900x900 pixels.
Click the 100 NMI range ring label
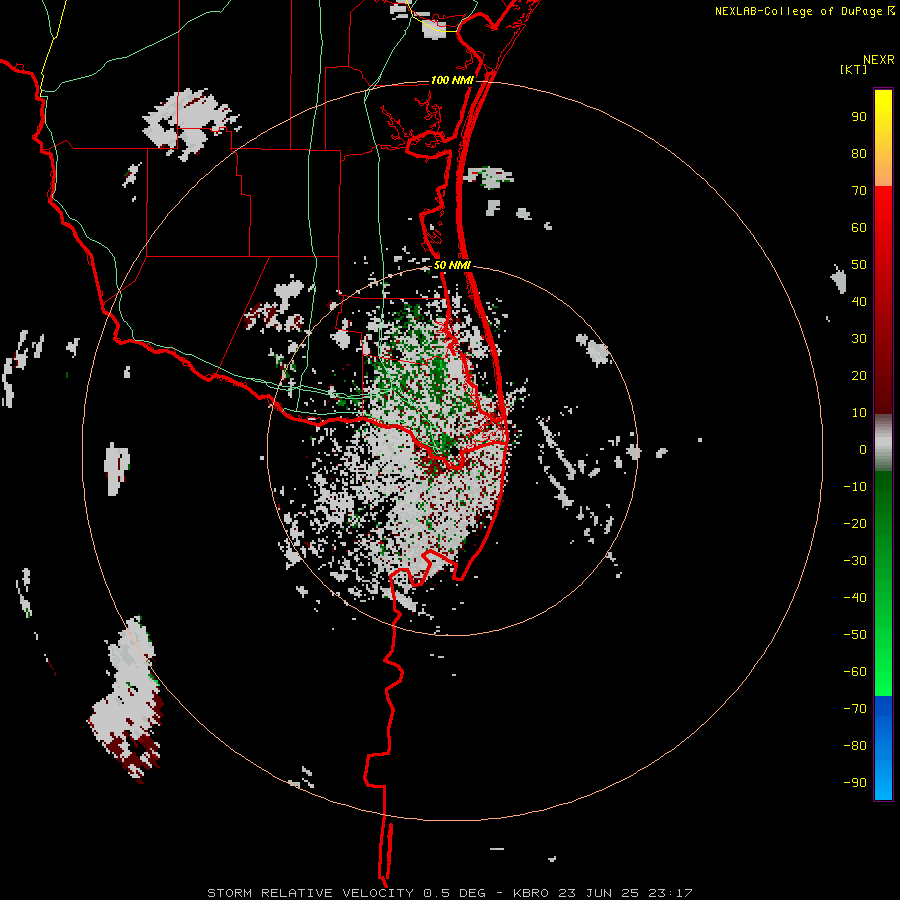point(452,80)
